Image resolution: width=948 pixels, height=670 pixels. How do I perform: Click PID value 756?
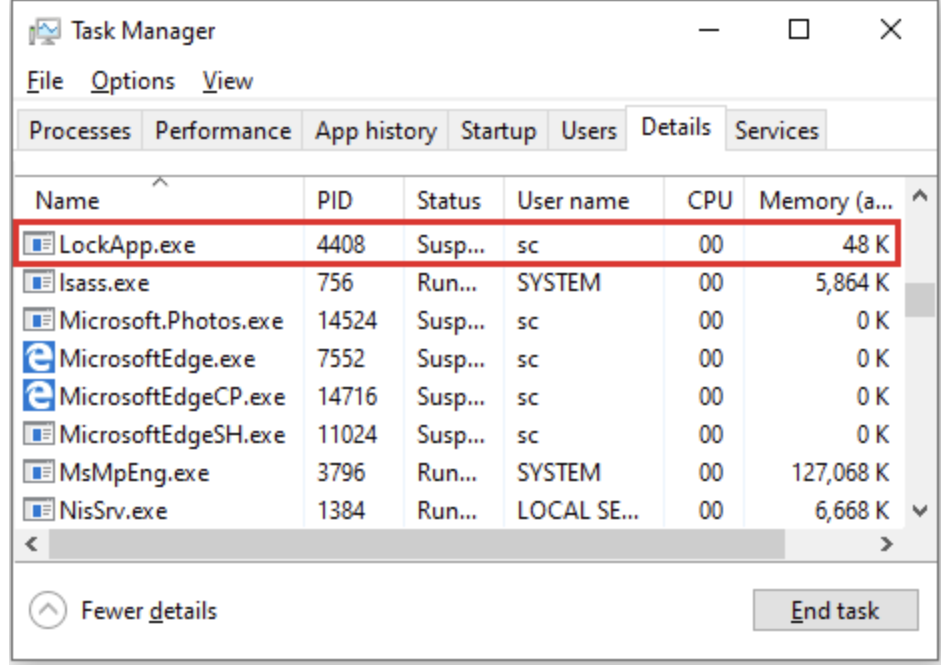(x=335, y=283)
